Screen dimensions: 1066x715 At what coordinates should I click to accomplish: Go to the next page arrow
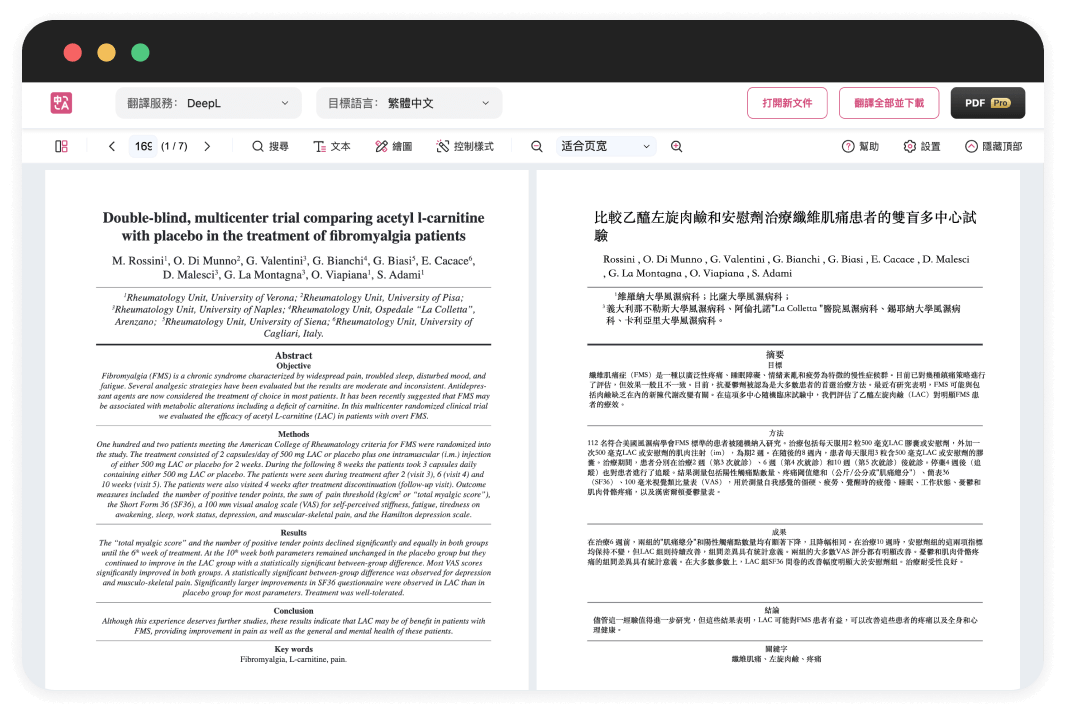207,146
